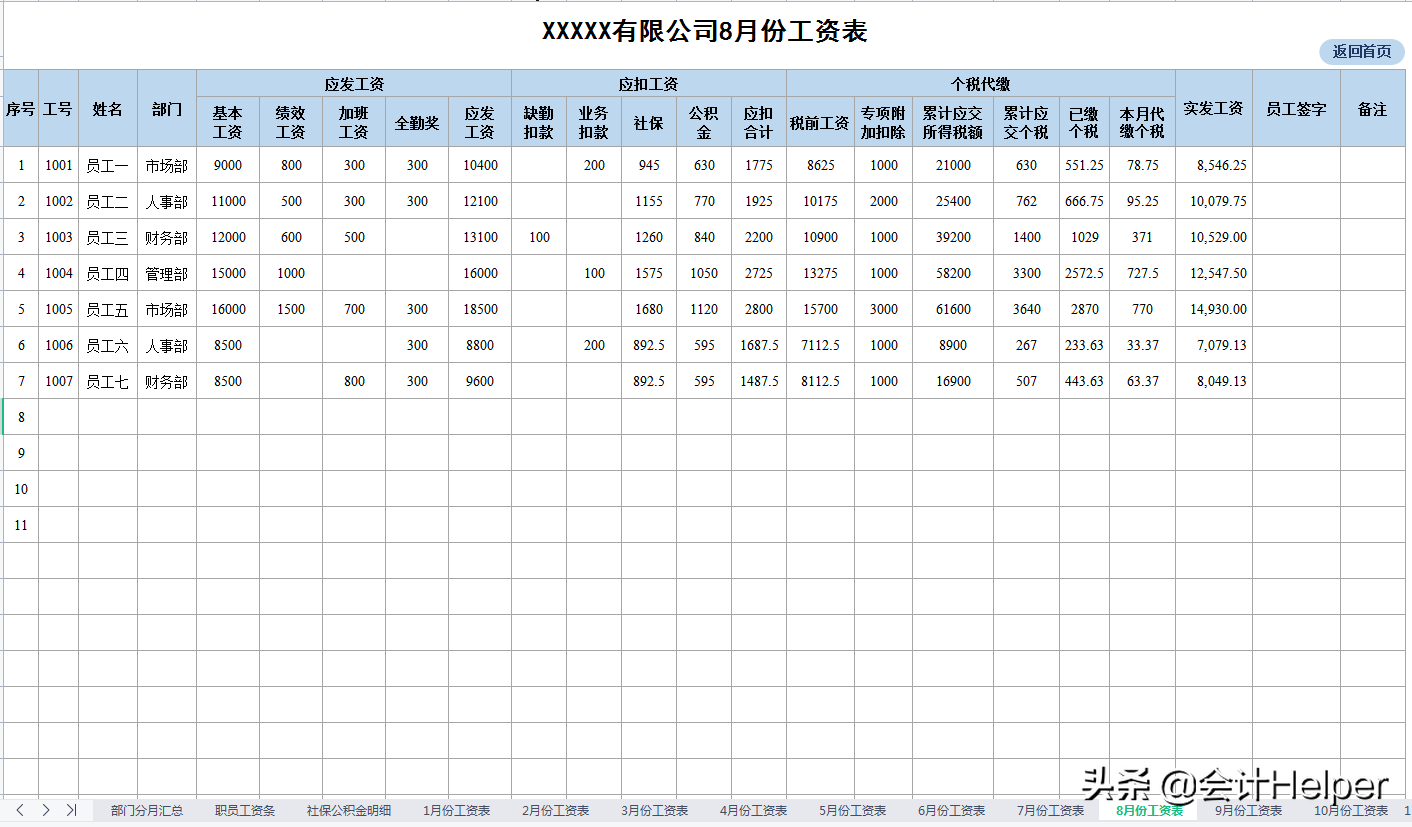Select the 员工一 name cell

[x=108, y=165]
